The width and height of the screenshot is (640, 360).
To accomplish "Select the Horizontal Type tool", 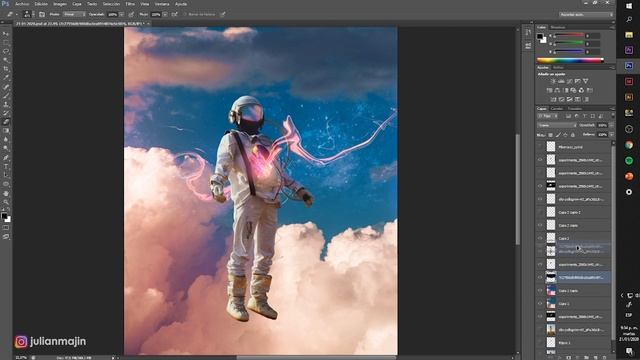I will pos(6,166).
